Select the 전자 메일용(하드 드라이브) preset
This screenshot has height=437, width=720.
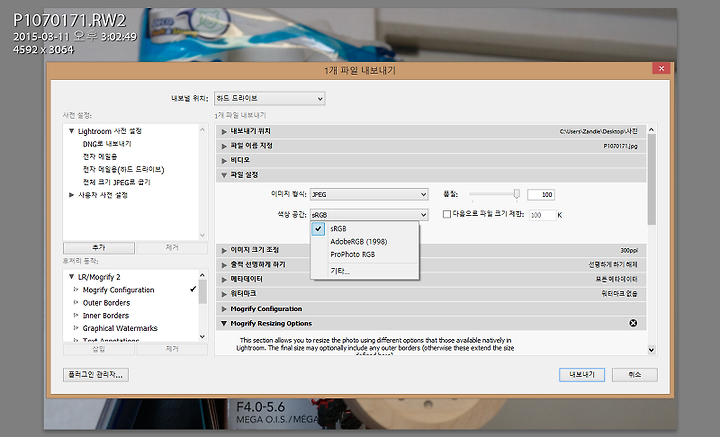(x=123, y=169)
